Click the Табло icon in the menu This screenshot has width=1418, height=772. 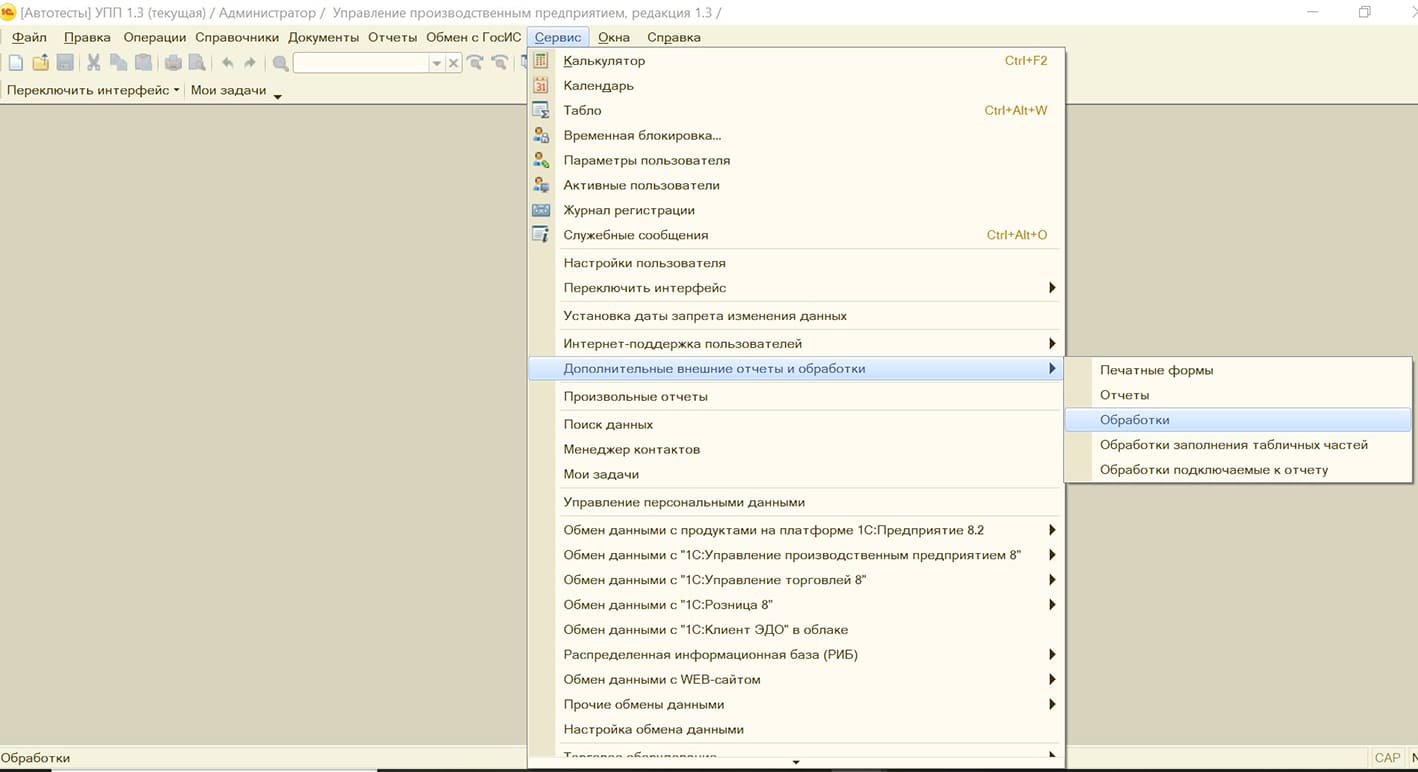(541, 111)
